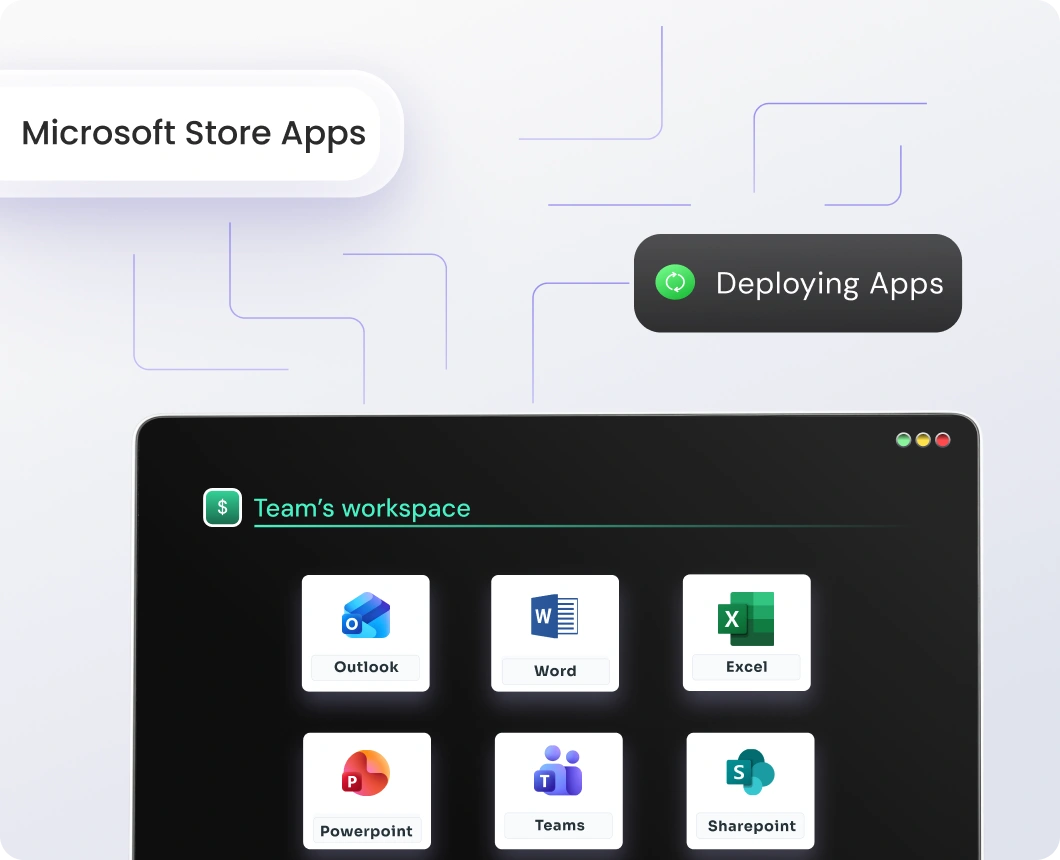This screenshot has width=1060, height=860.
Task: Open the Teams app icon
Action: click(558, 770)
